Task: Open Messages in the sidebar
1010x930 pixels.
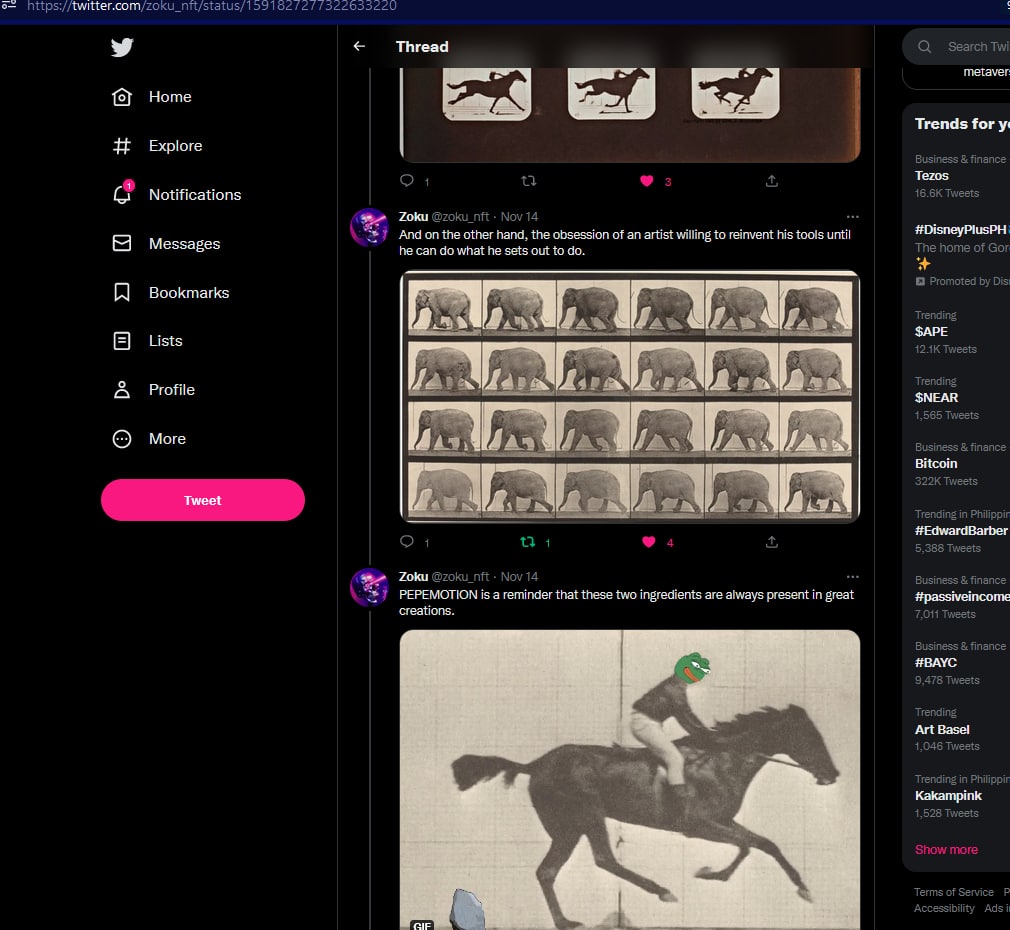Action: pyautogui.click(x=184, y=243)
